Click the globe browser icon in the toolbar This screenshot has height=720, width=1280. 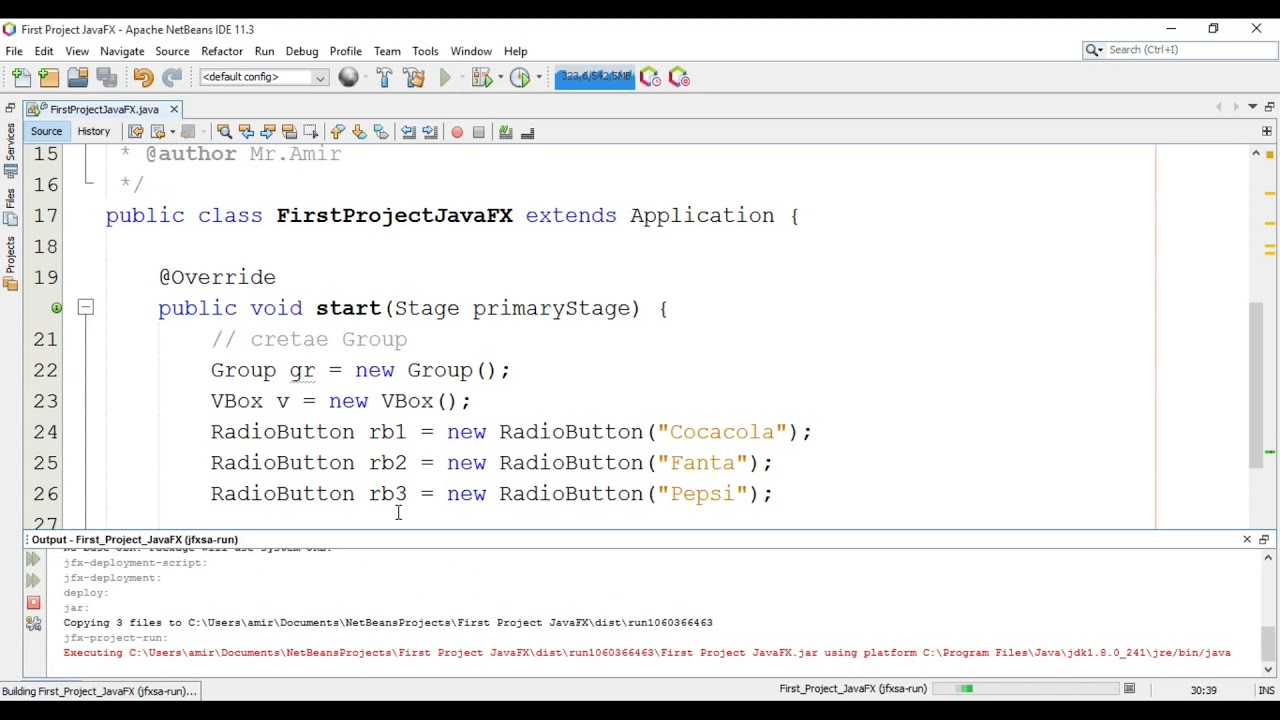tap(348, 77)
